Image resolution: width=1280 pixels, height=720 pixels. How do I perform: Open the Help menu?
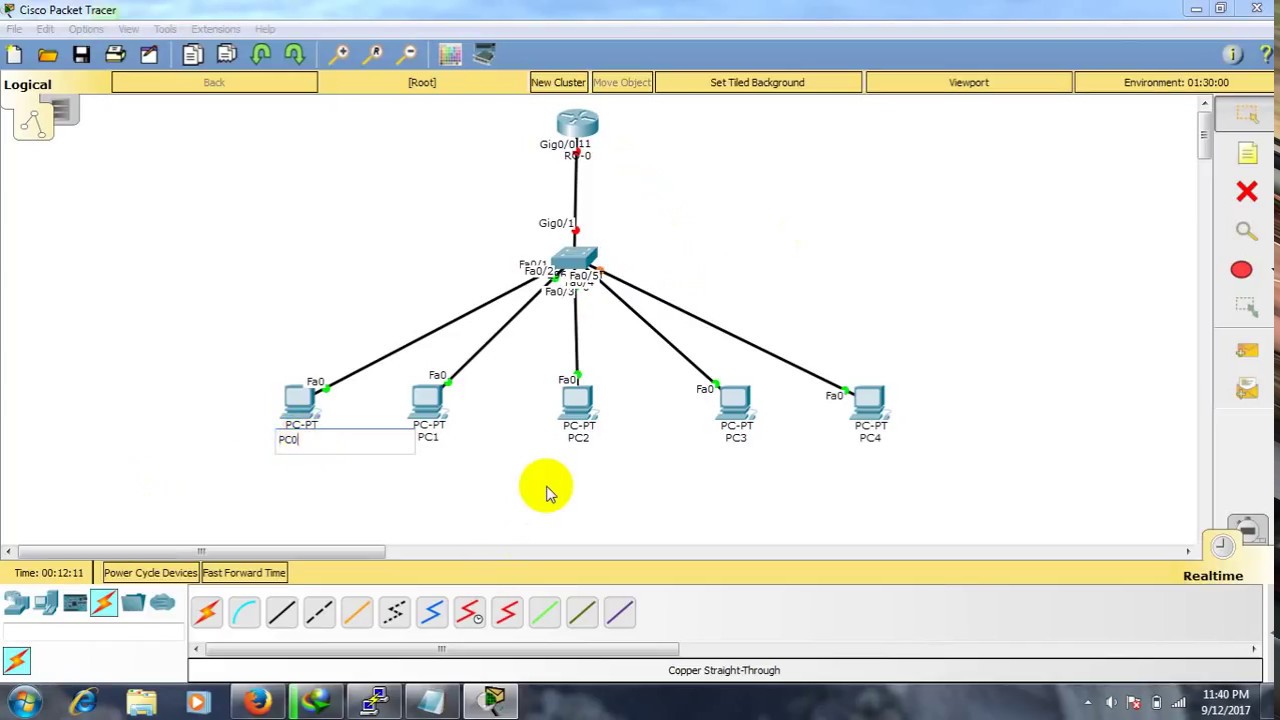pos(265,29)
